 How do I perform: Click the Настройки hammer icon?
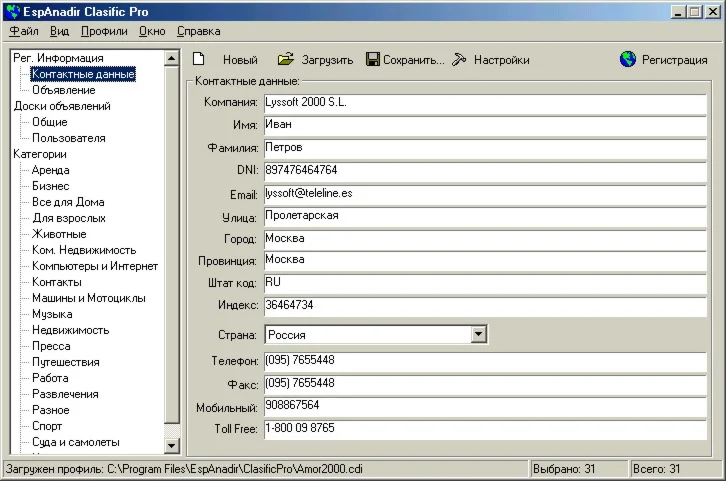(459, 59)
